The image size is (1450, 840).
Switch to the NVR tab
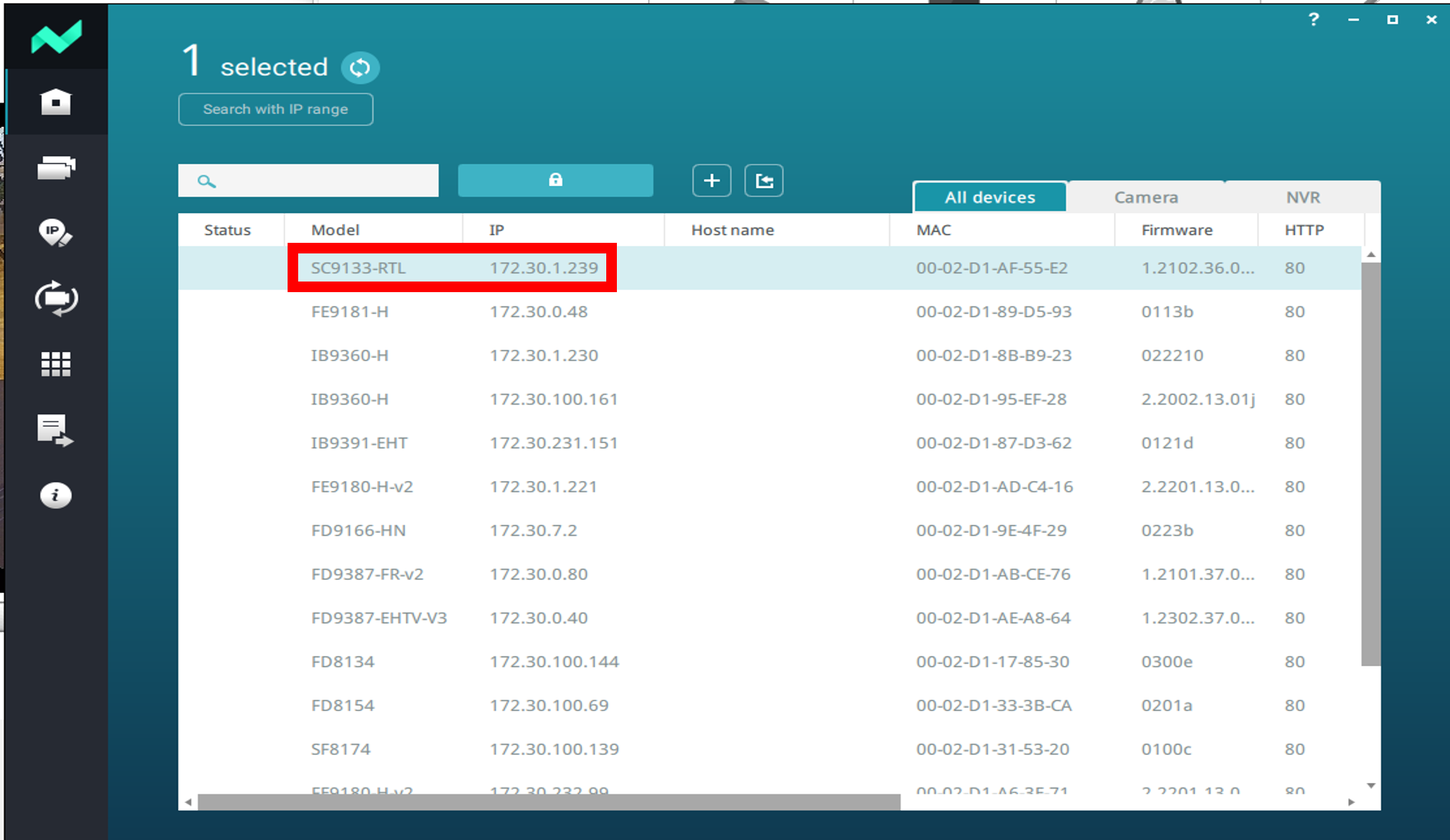1303,197
